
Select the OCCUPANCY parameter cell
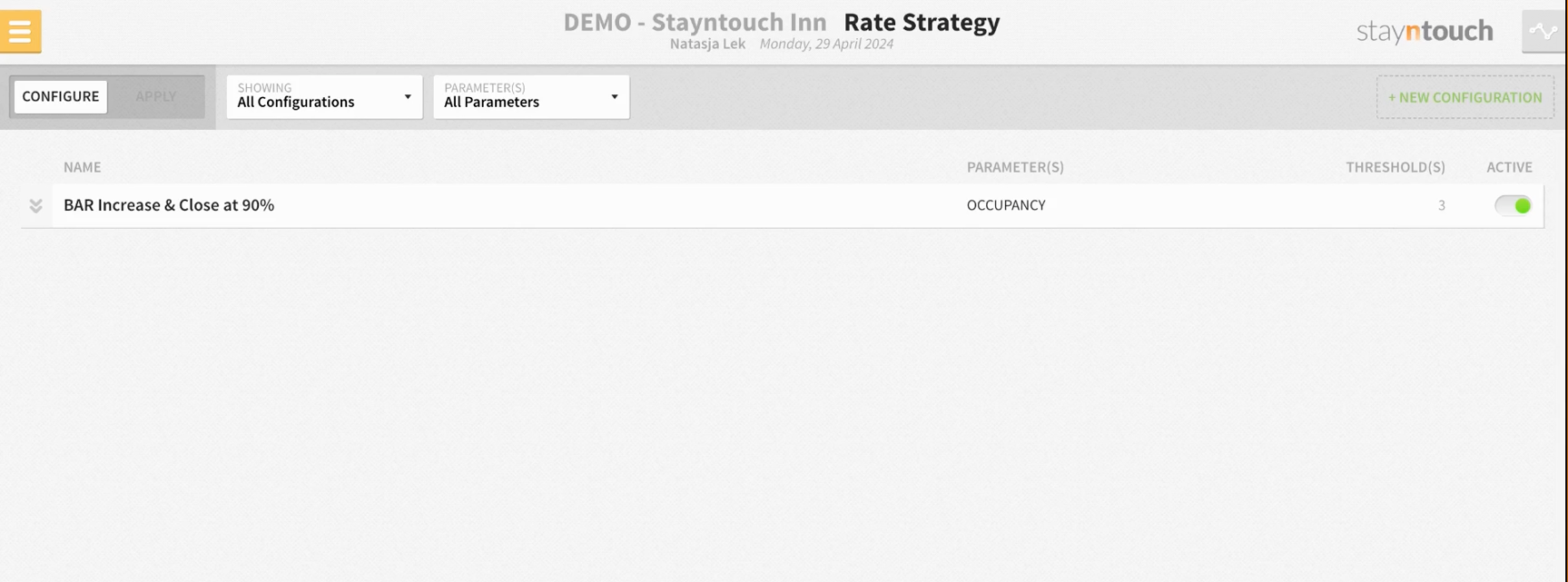pyautogui.click(x=1006, y=205)
